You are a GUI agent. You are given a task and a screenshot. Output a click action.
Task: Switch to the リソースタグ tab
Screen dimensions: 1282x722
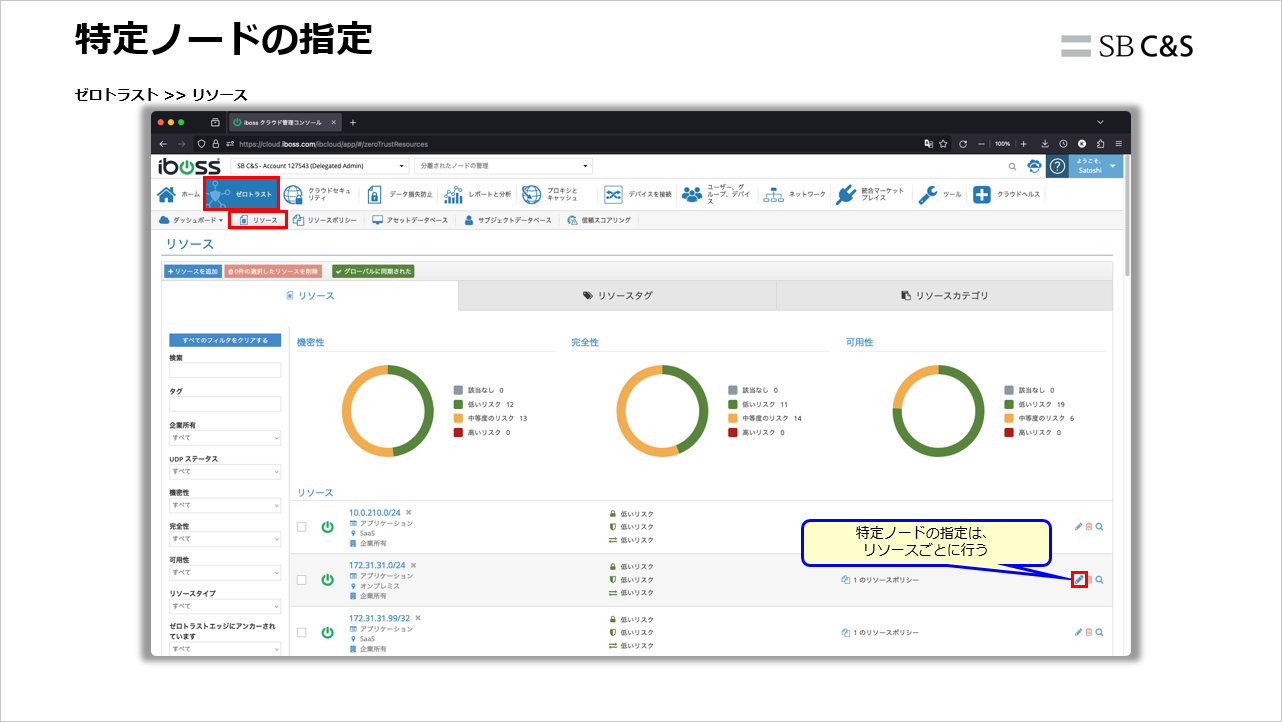pyautogui.click(x=616, y=295)
